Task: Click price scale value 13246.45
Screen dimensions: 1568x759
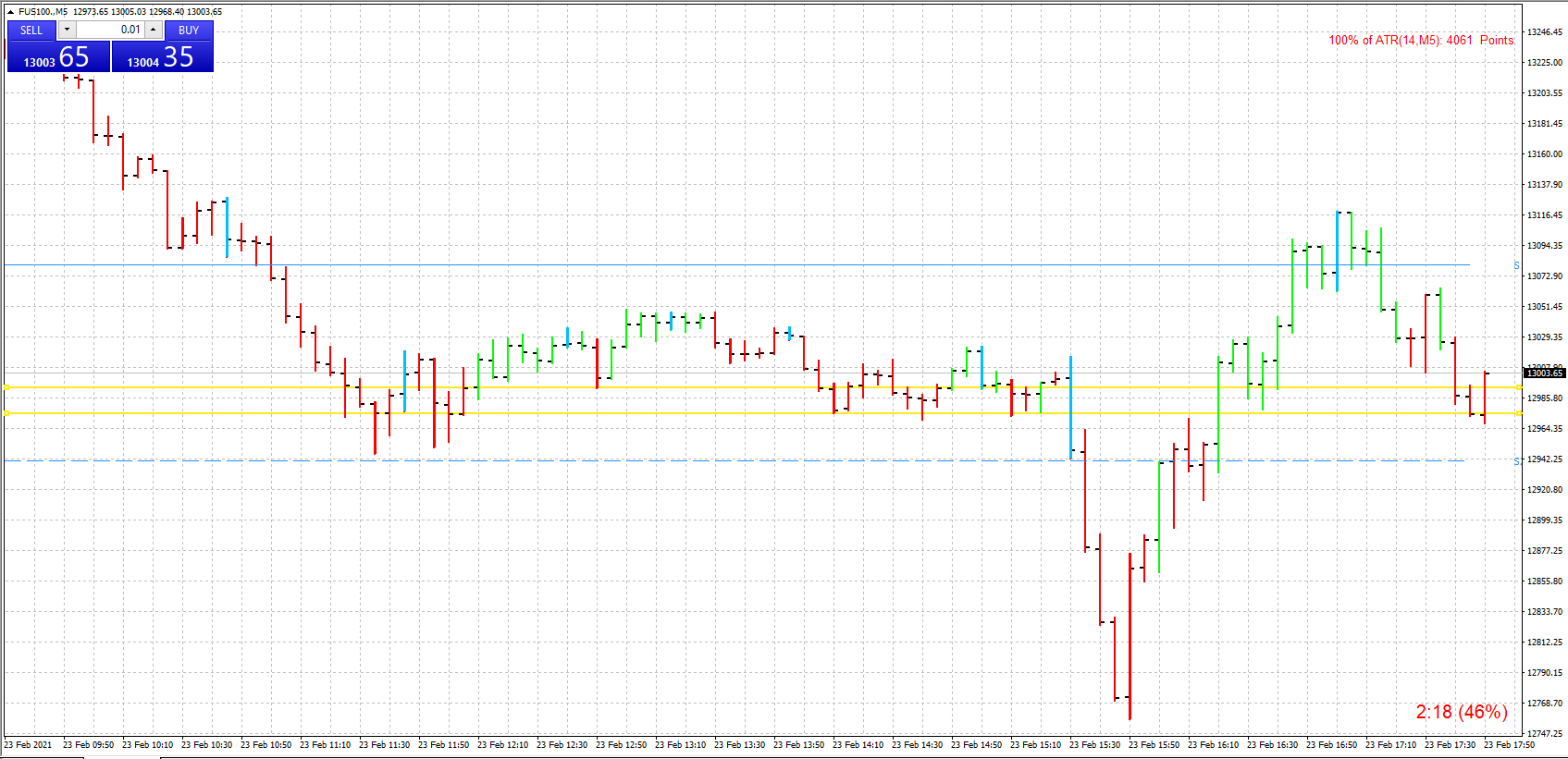Action: pyautogui.click(x=1545, y=32)
